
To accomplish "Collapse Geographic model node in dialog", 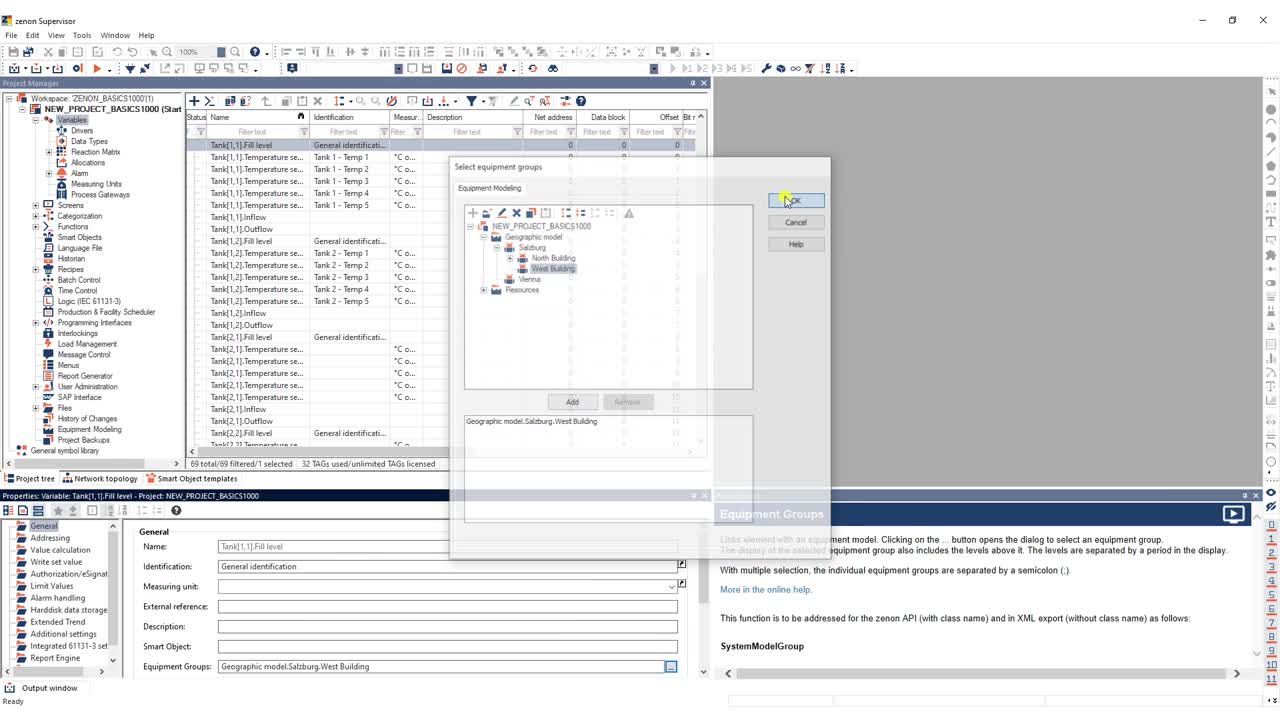I will [484, 237].
